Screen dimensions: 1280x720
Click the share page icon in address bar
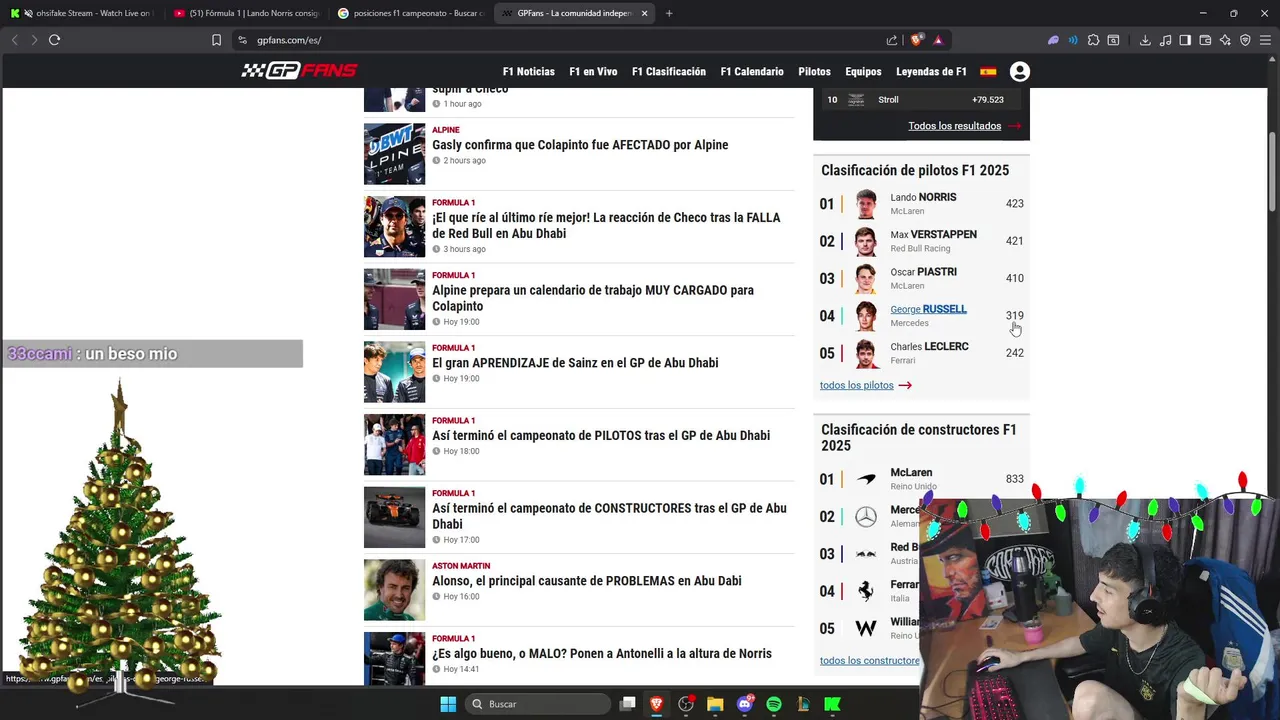892,40
